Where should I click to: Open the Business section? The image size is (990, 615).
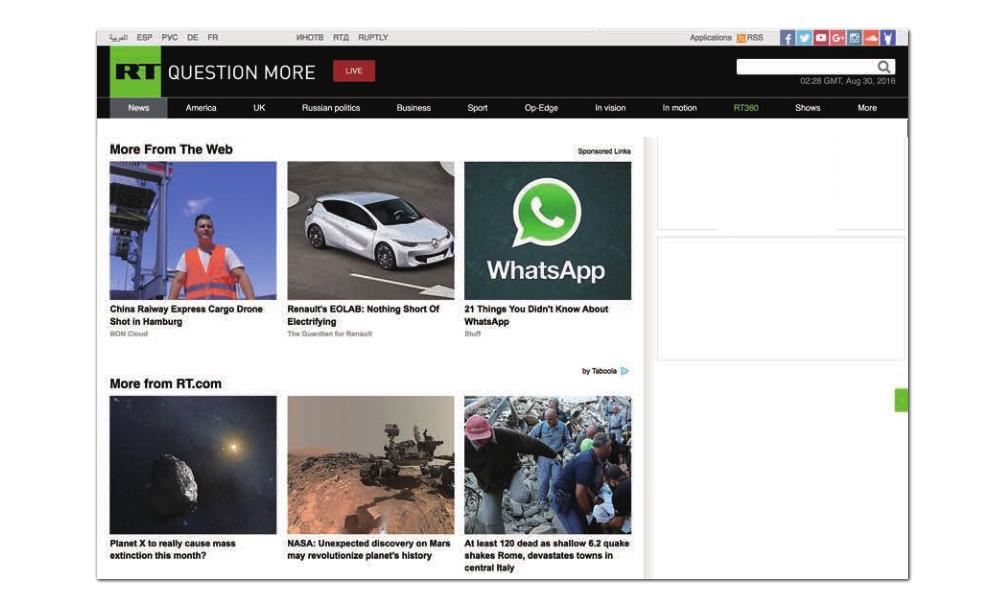(x=414, y=108)
